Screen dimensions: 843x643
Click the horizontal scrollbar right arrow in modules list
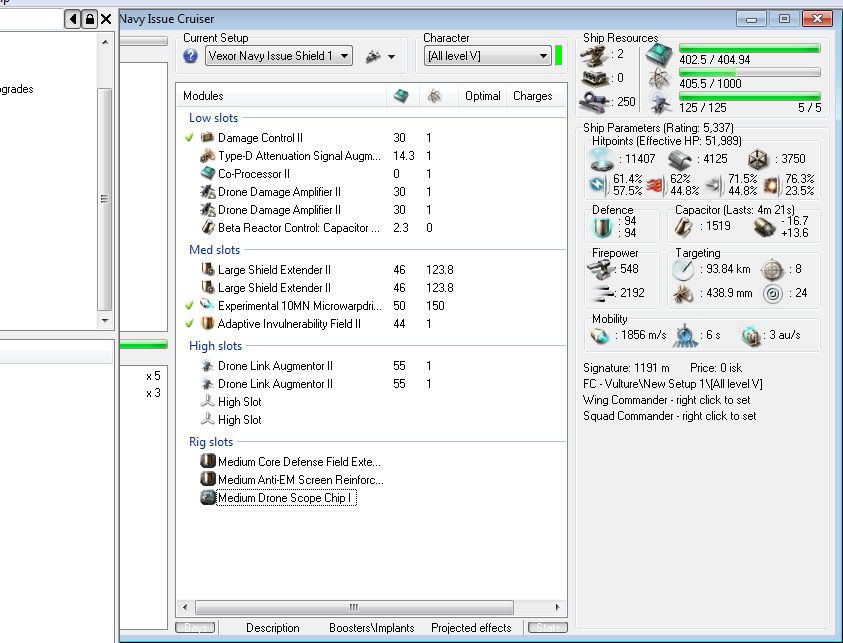click(558, 608)
